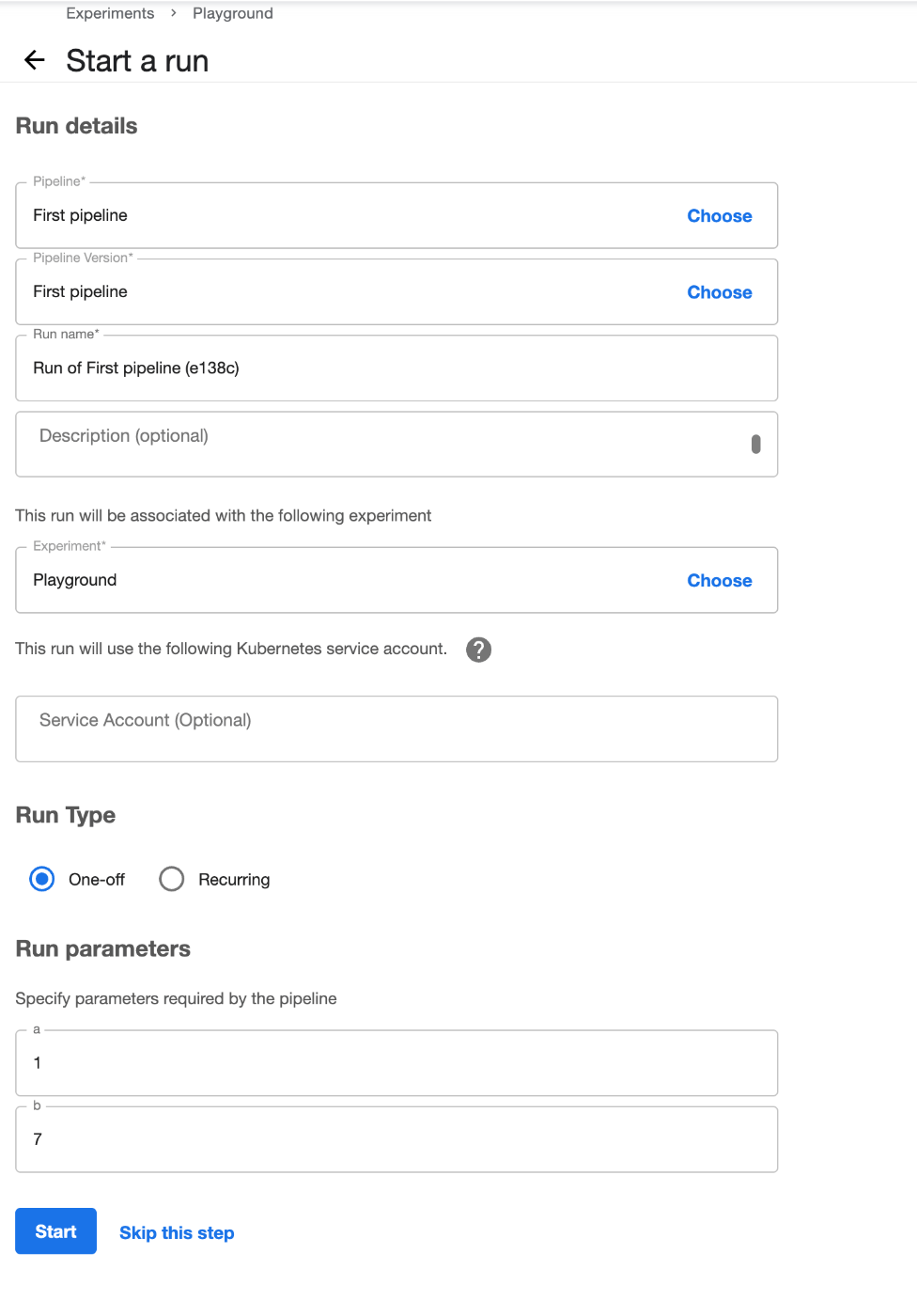Select the Recurring run type
This screenshot has height=1316, width=917.
coord(172,879)
